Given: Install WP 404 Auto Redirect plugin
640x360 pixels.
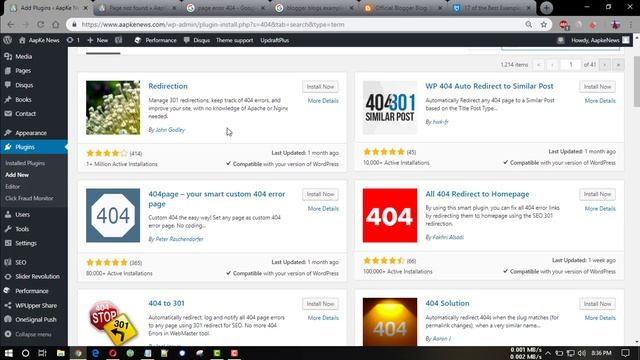Looking at the screenshot, I should pyautogui.click(x=597, y=87).
